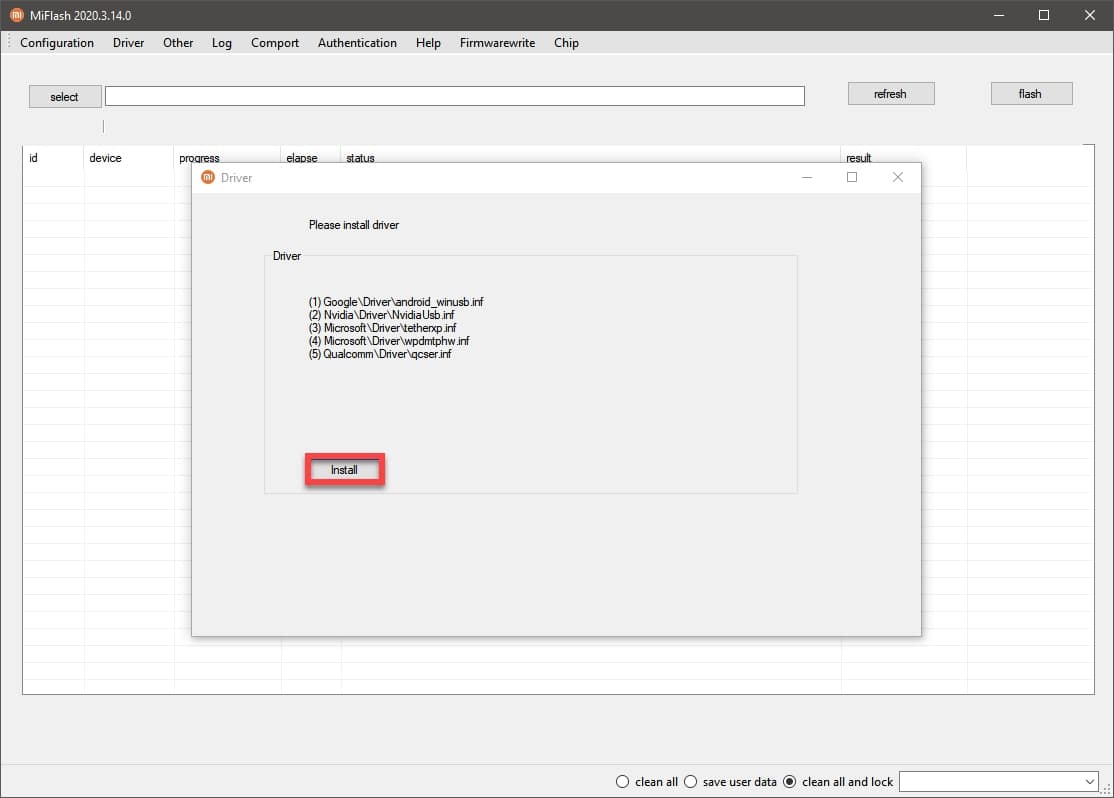Open the Authentication menu
Screen dimensions: 1114x798
point(357,43)
